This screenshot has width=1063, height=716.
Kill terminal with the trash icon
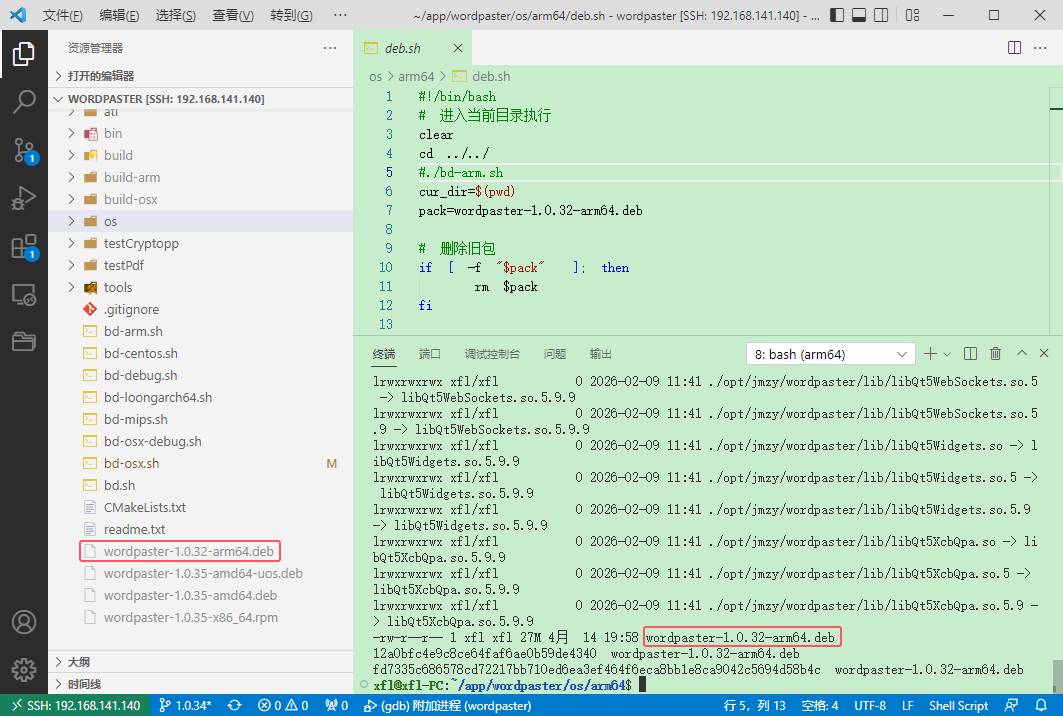coord(995,354)
